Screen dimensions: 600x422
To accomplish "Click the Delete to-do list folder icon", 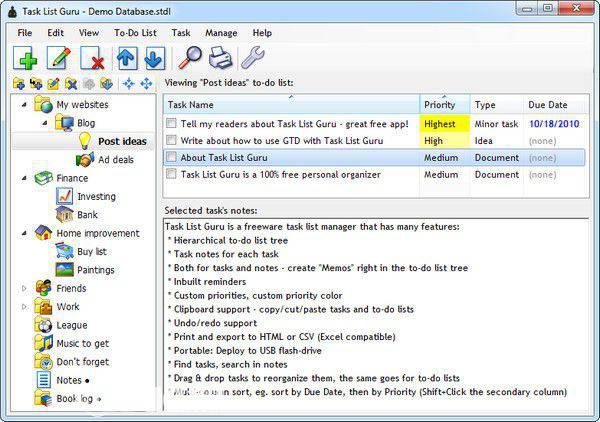I will pos(71,83).
